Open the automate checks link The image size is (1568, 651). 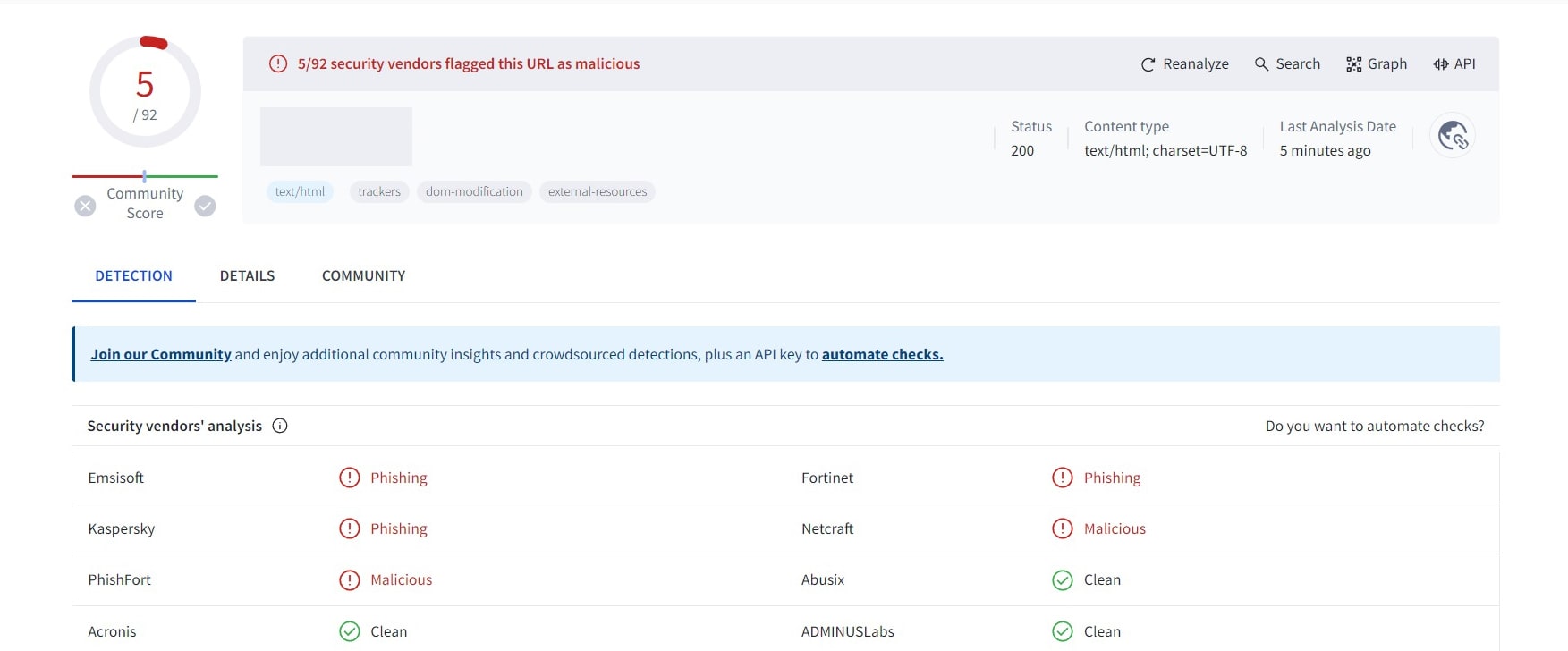pos(882,354)
